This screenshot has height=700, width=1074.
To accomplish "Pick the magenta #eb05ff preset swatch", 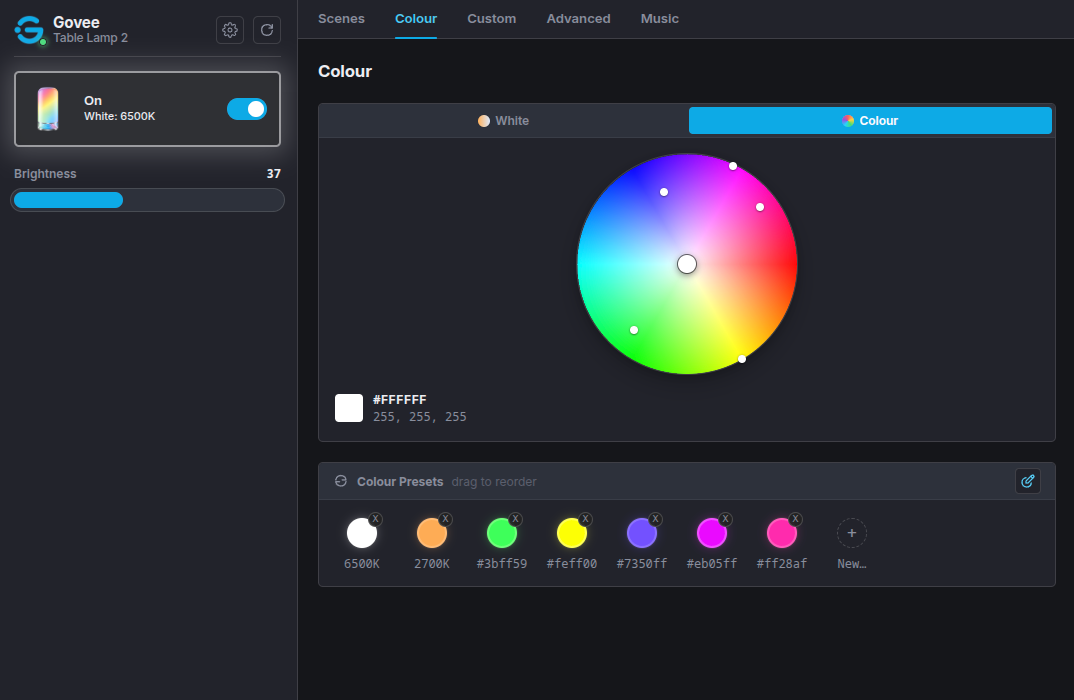I will click(712, 533).
